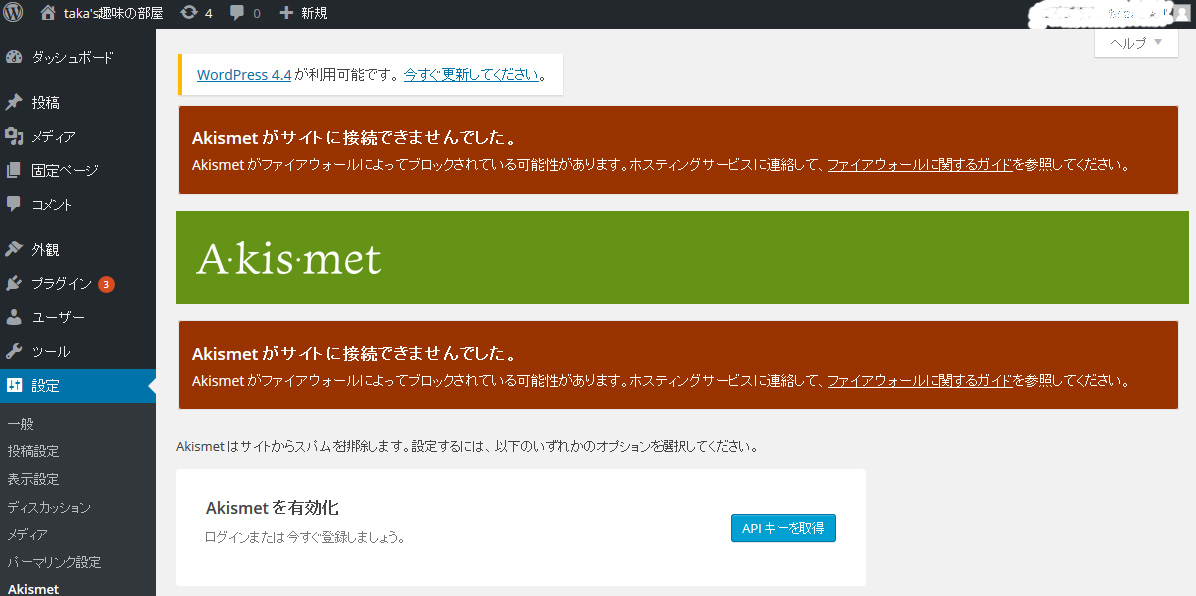This screenshot has height=596, width=1196.
Task: Click the Akismetはサイトからスパムを排除します description text
Action: pyautogui.click(x=467, y=446)
